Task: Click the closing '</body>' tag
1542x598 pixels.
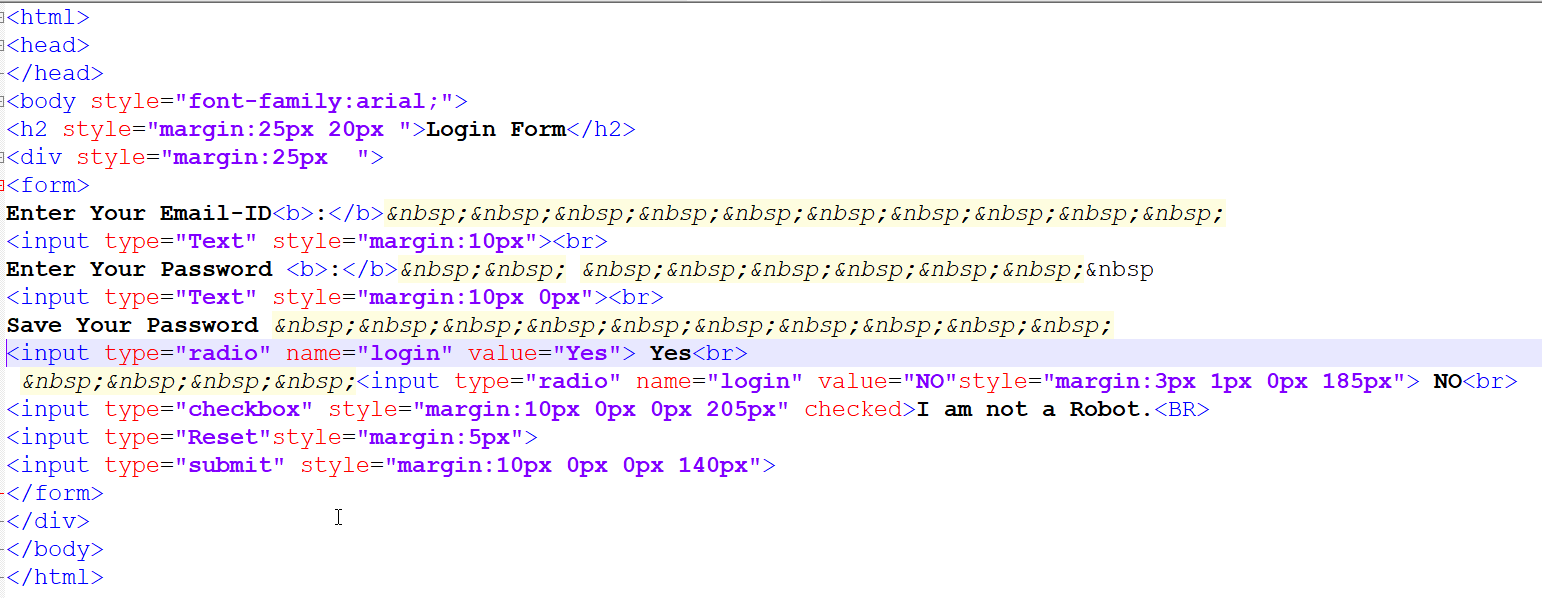Action: tap(55, 549)
